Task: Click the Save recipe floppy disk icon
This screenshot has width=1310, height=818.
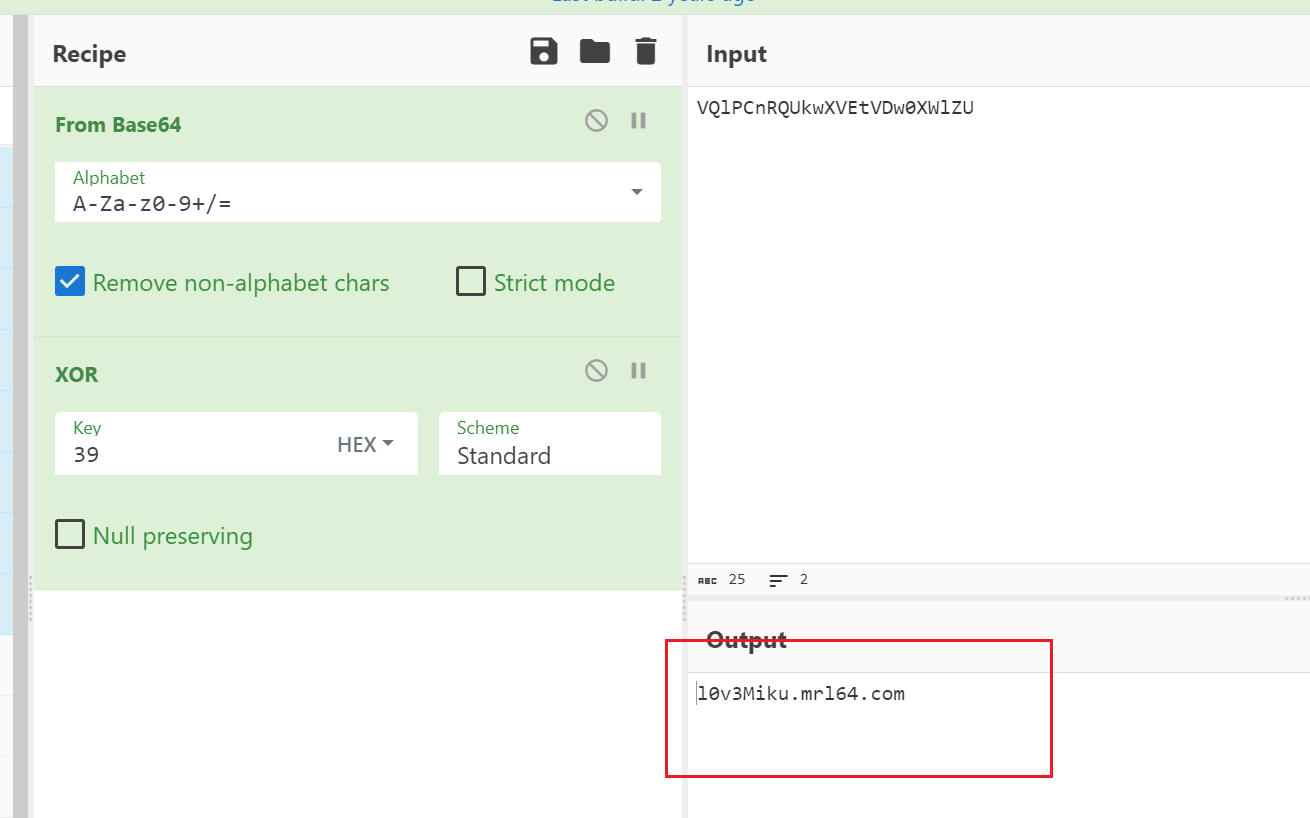Action: coord(543,51)
